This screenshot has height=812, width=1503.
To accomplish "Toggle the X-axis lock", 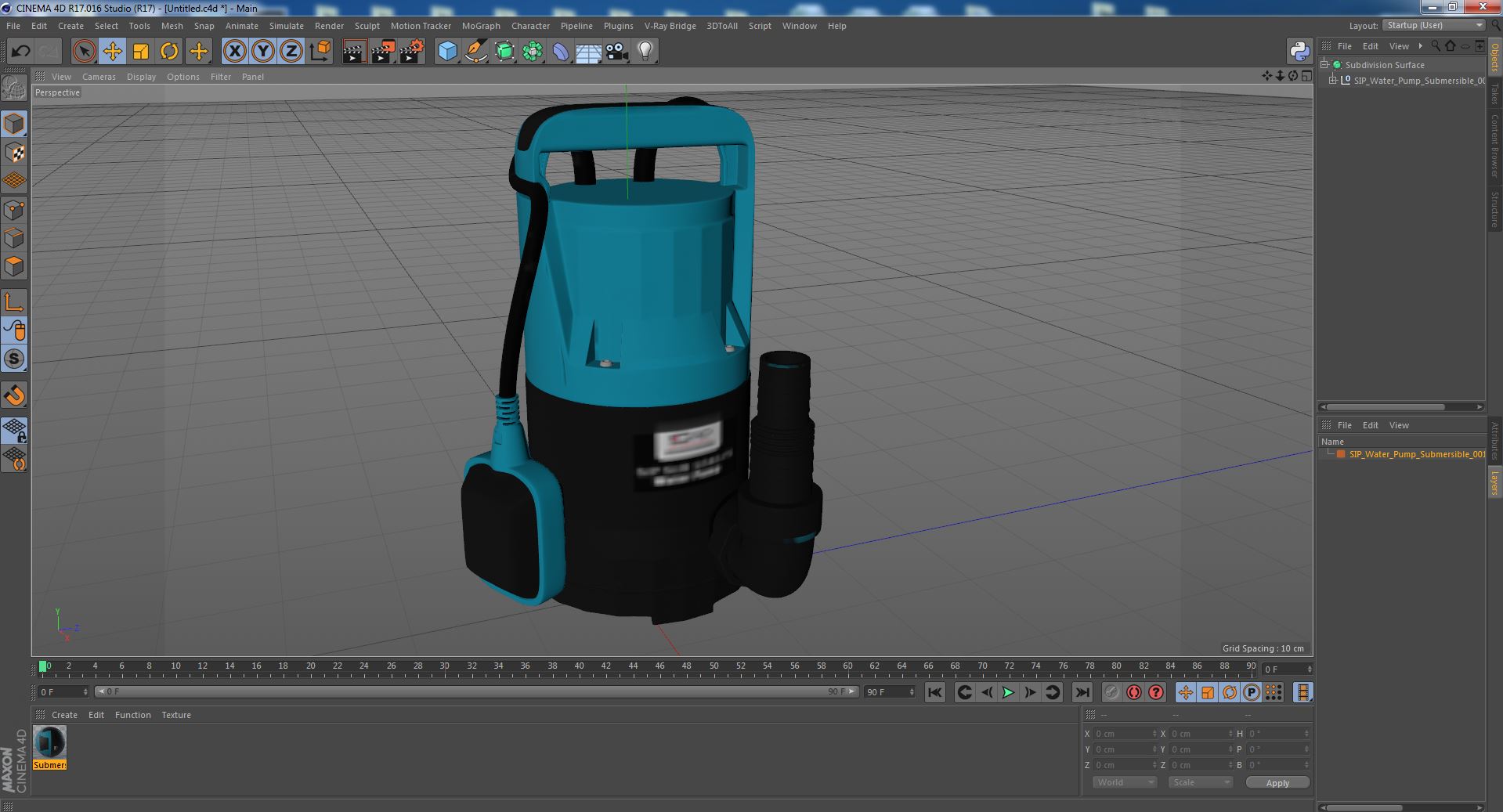I will tap(234, 52).
